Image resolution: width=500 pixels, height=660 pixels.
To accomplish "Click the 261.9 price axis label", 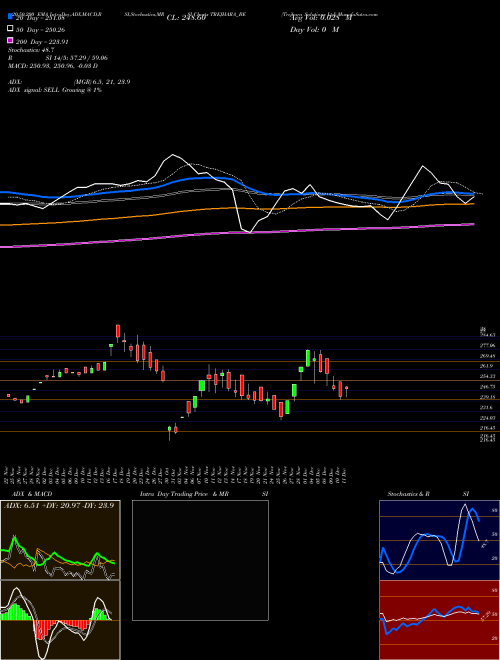I will coord(487,366).
